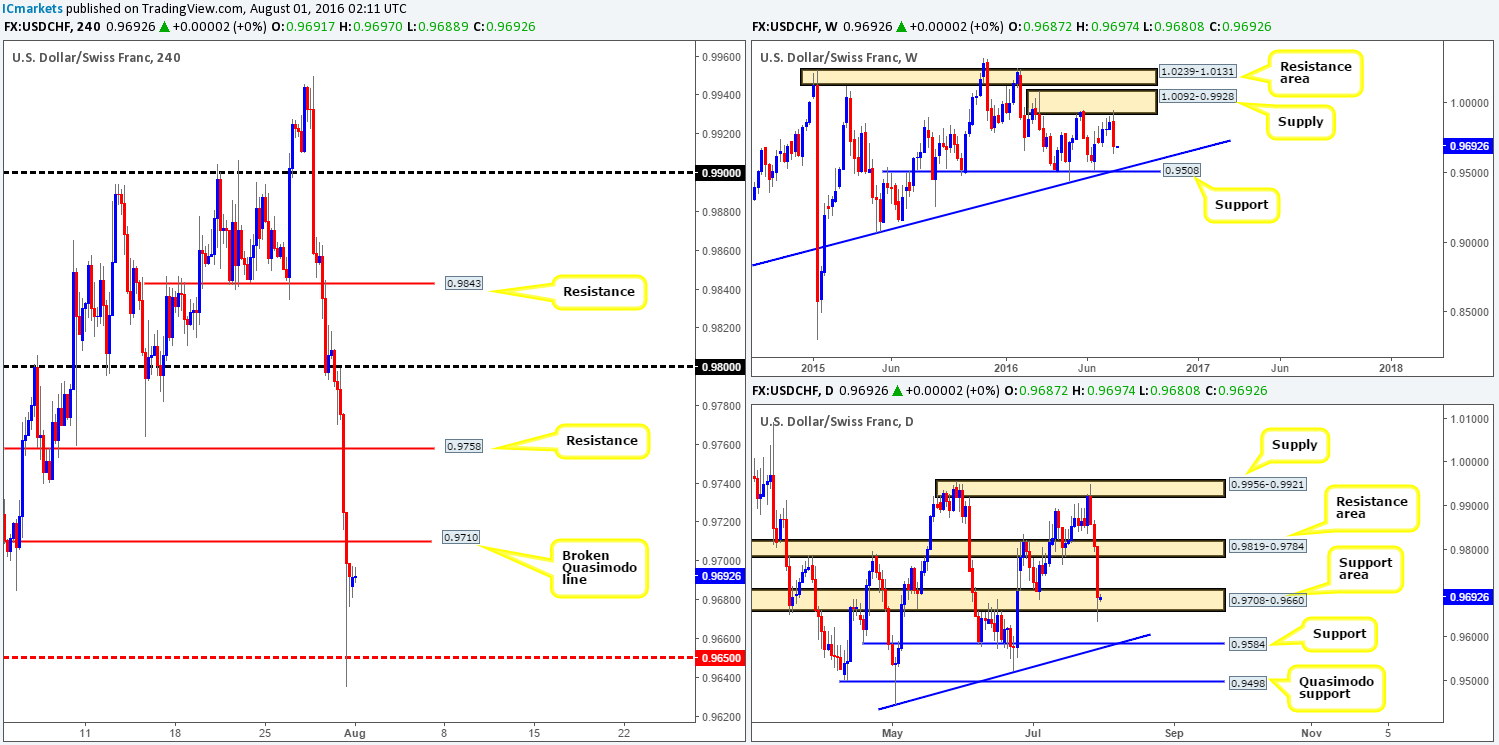The width and height of the screenshot is (1499, 745).
Task: Click the 0.99600 axis value on 240 chart
Action: click(719, 56)
